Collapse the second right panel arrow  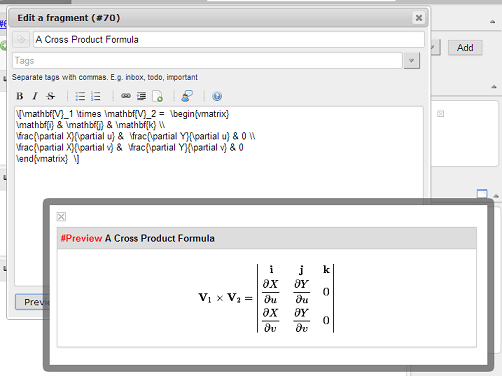click(x=494, y=87)
